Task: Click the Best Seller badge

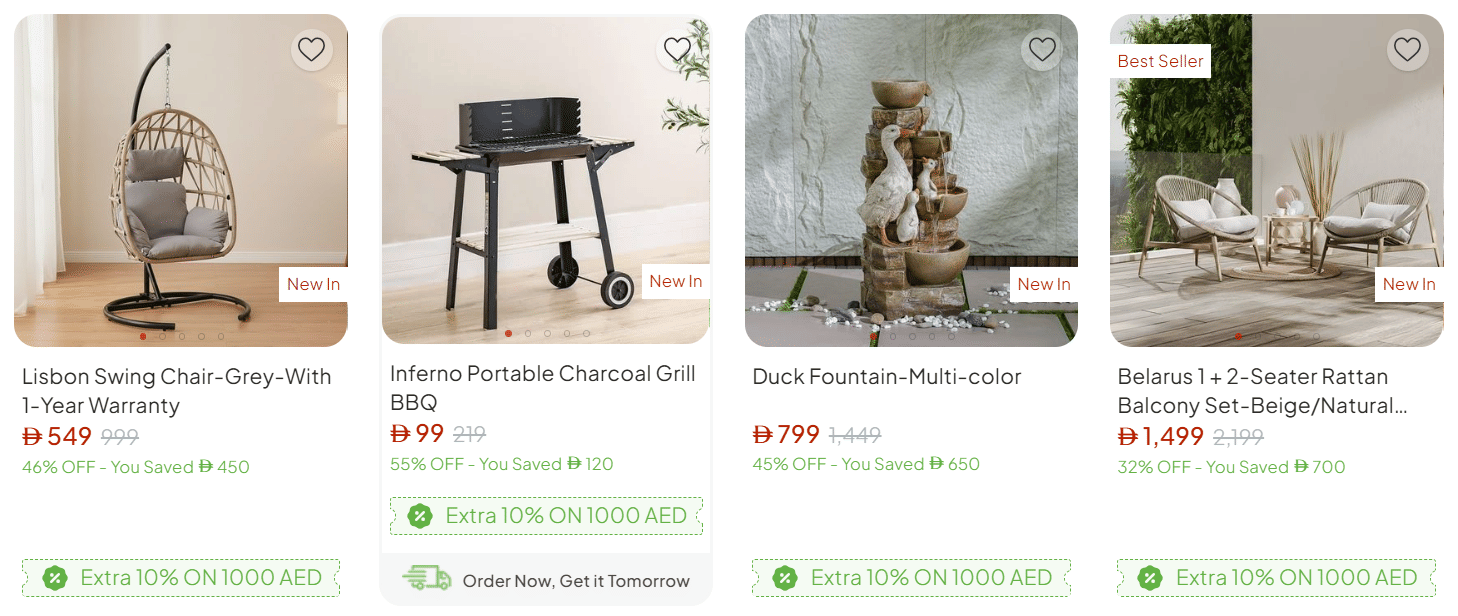Action: click(x=1160, y=61)
